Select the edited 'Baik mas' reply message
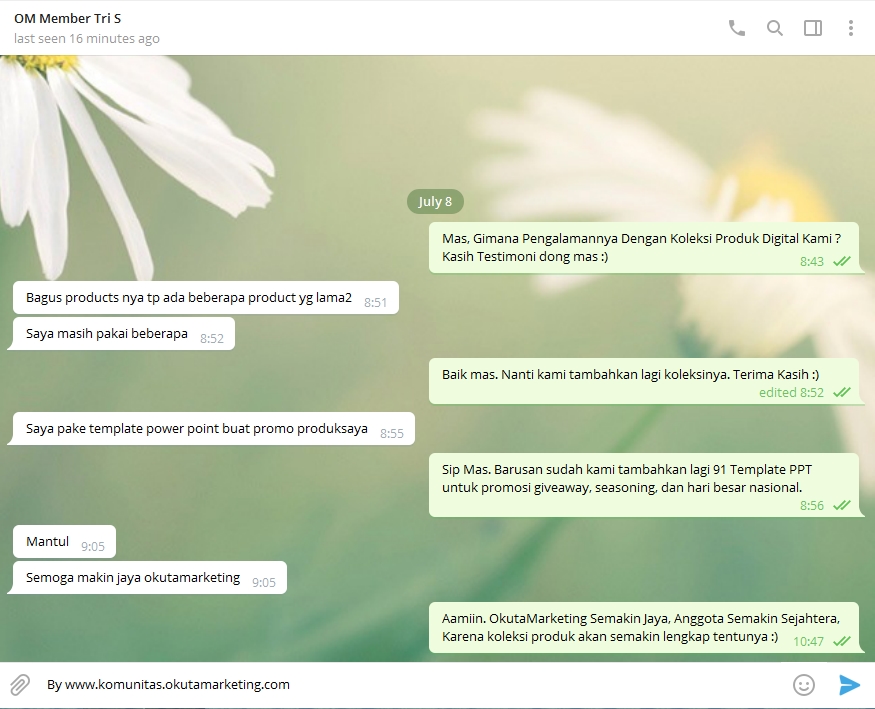875x709 pixels. [644, 381]
